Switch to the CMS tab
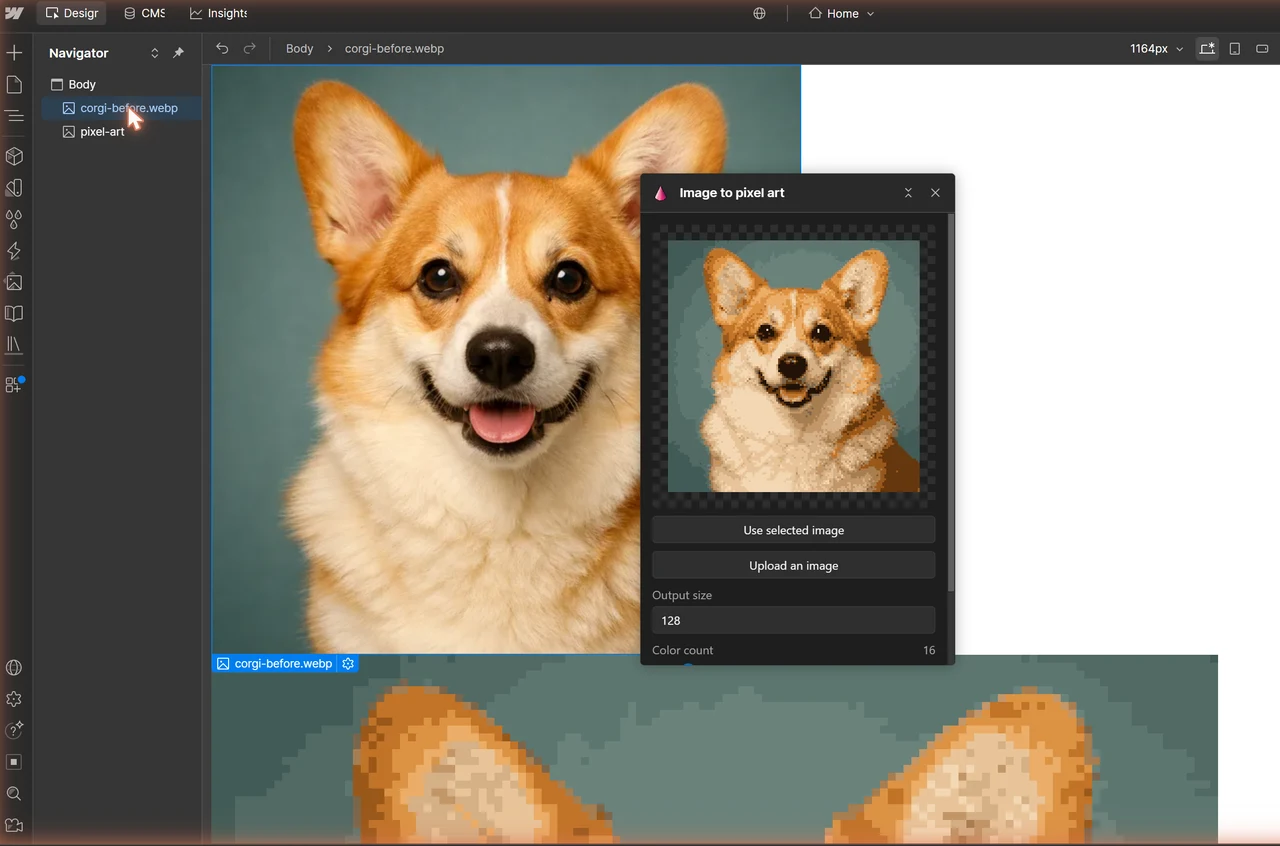Screen dimensions: 1280x846 tap(144, 13)
